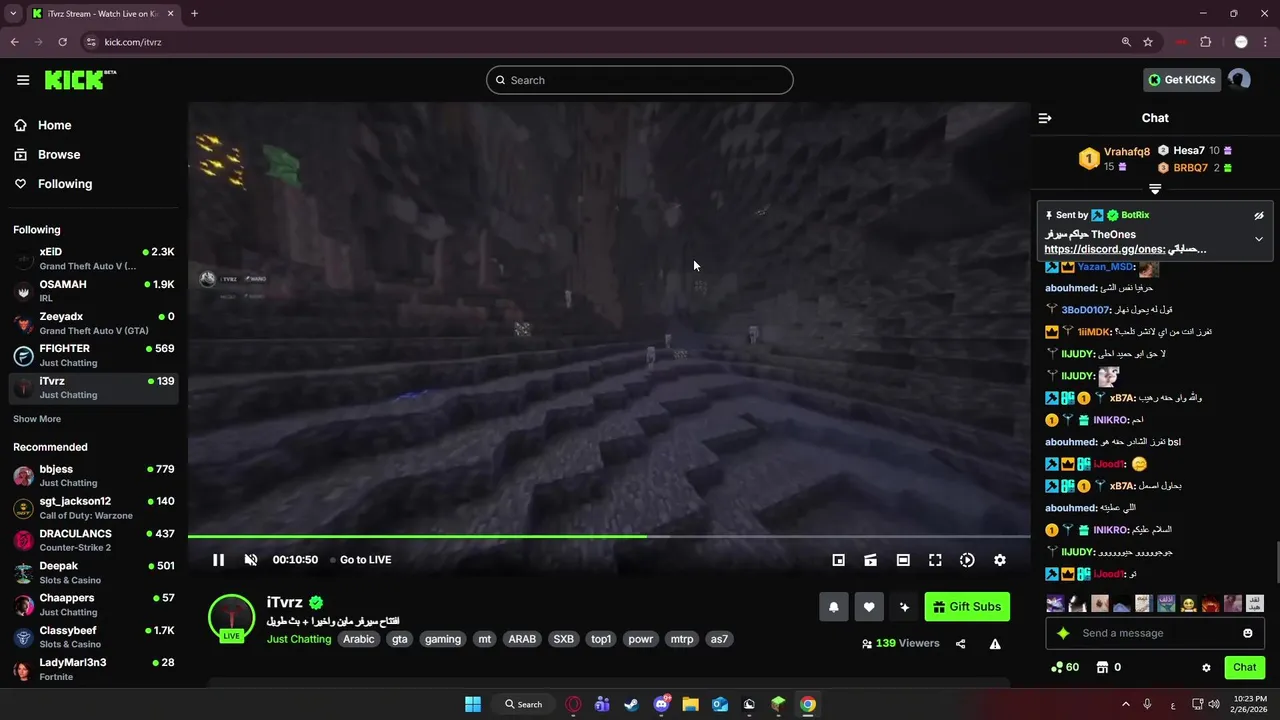Open the emoji picker in chat
The height and width of the screenshot is (720, 1280).
click(1247, 633)
